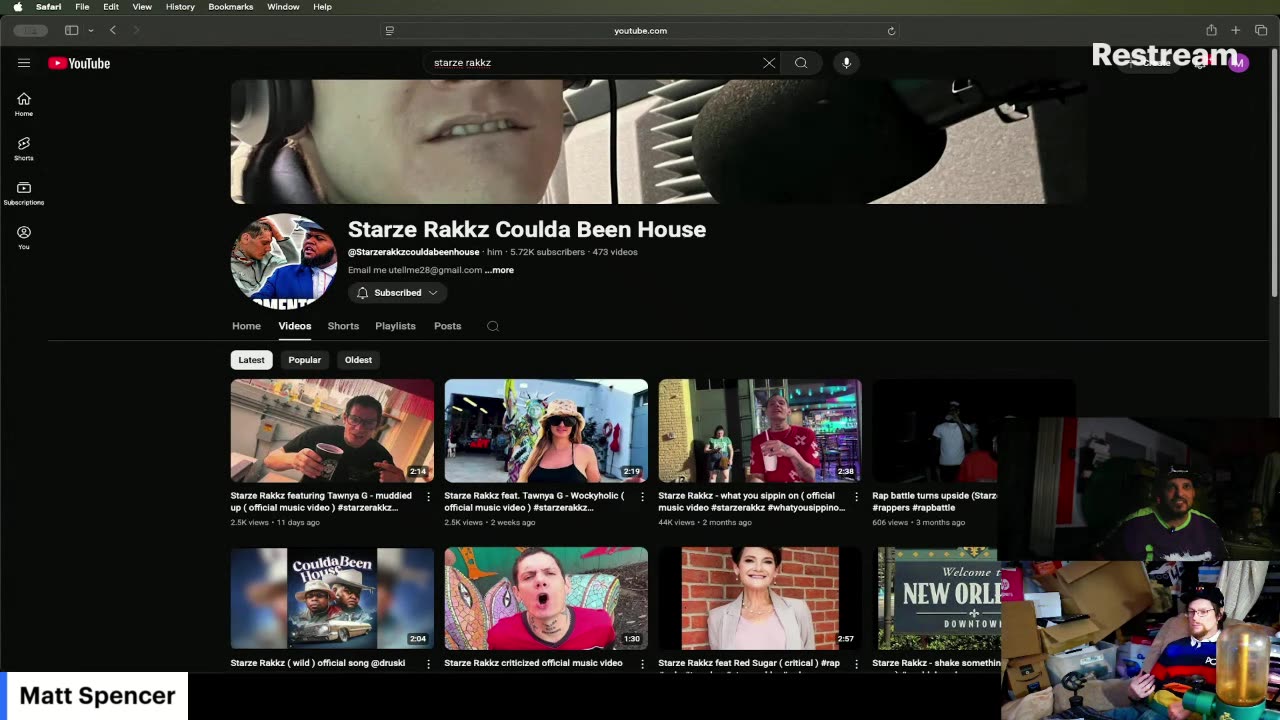The height and width of the screenshot is (720, 1280).
Task: Open options for 'Red Sugar' video
Action: click(x=856, y=664)
